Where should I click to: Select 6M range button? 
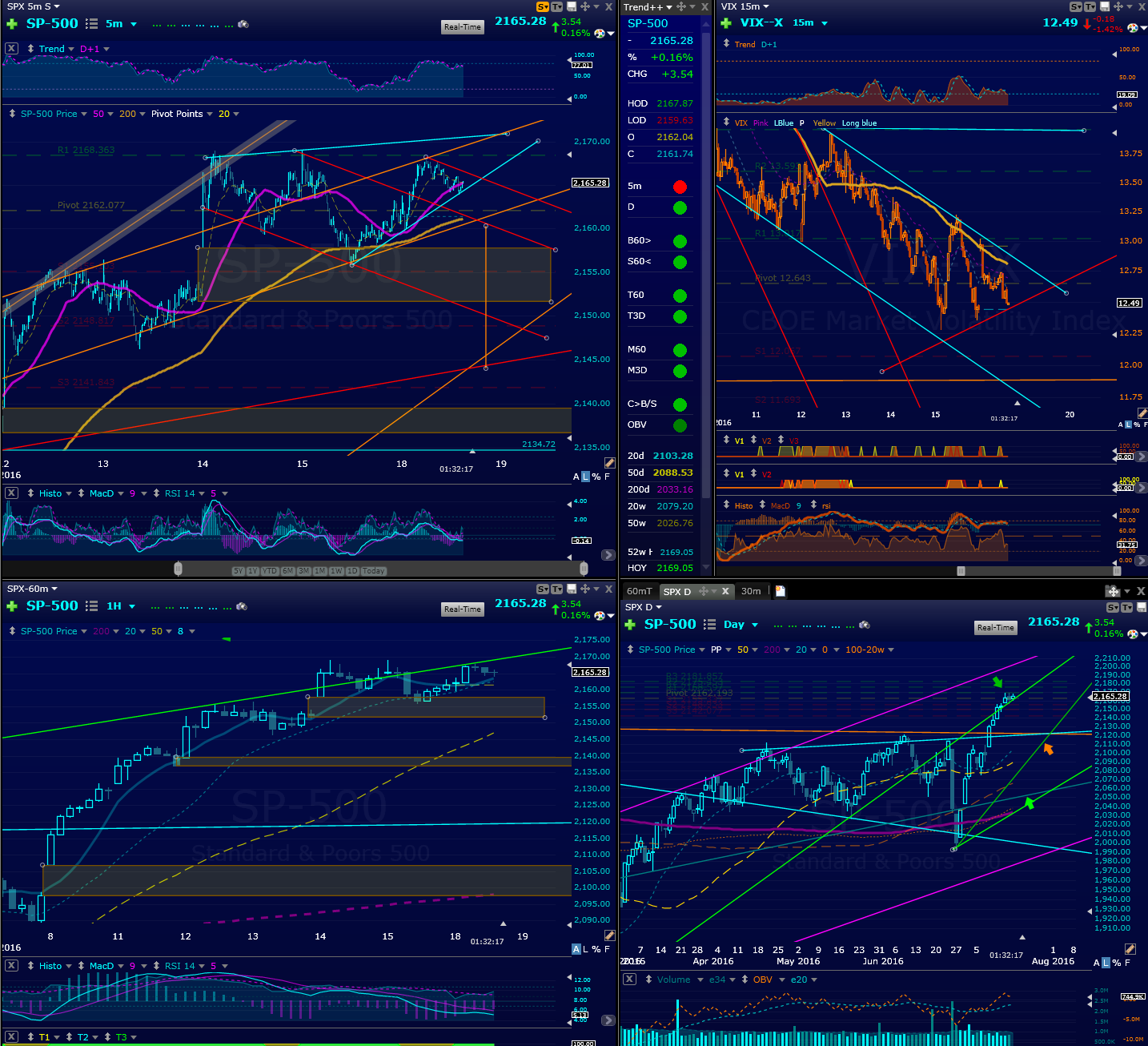click(287, 571)
